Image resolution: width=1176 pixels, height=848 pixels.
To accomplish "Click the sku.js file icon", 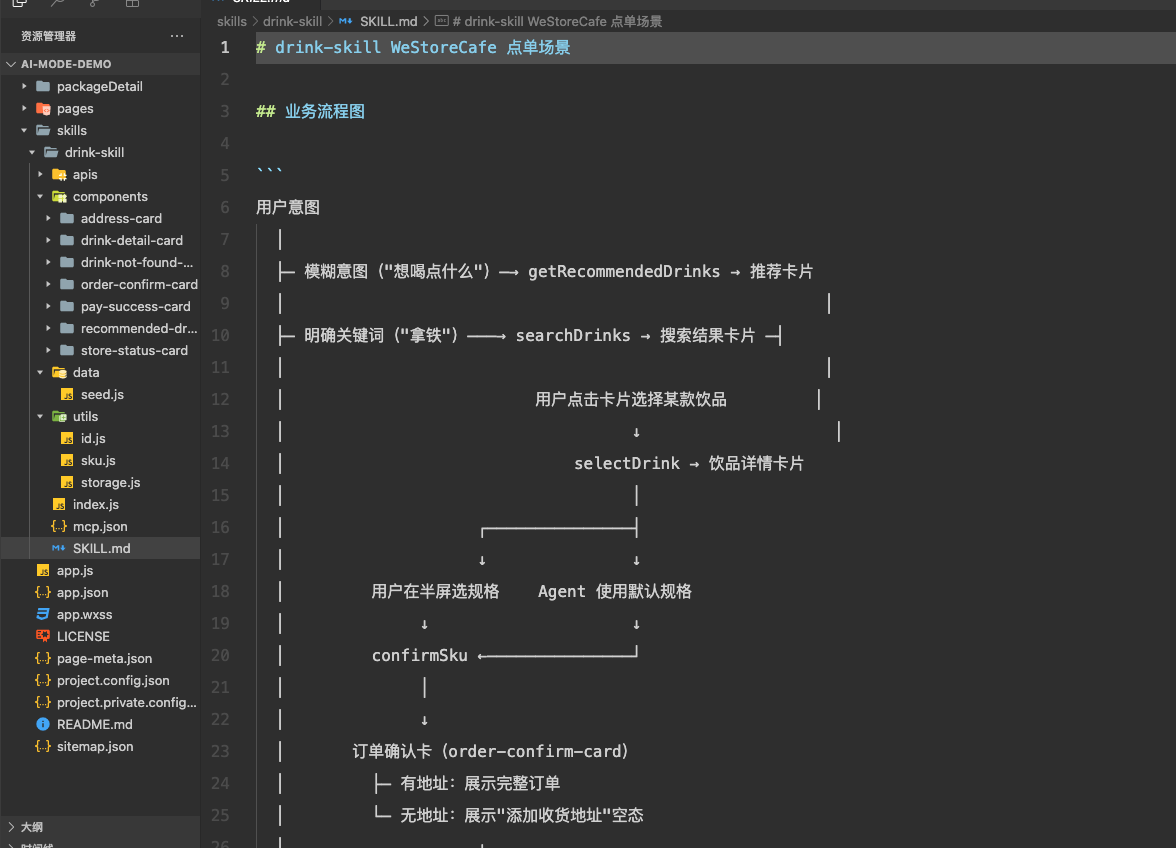I will (67, 460).
